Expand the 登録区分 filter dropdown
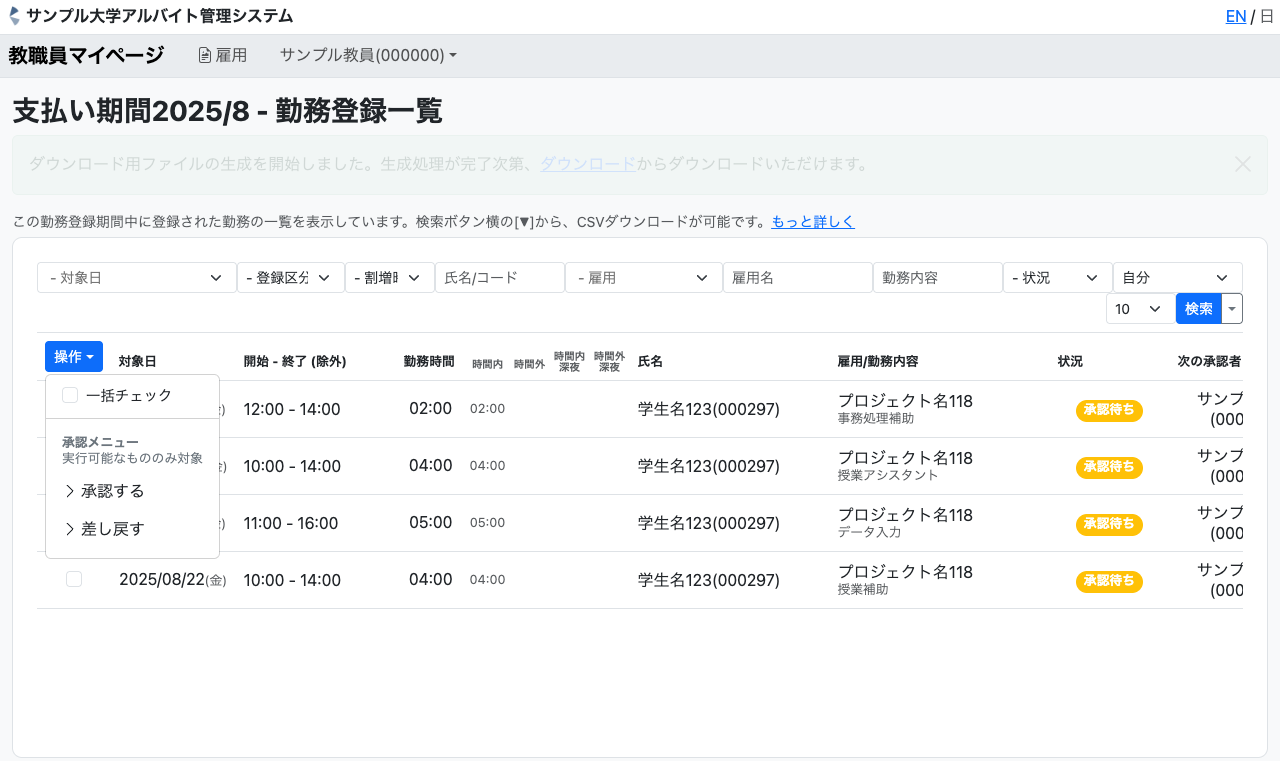 (290, 278)
